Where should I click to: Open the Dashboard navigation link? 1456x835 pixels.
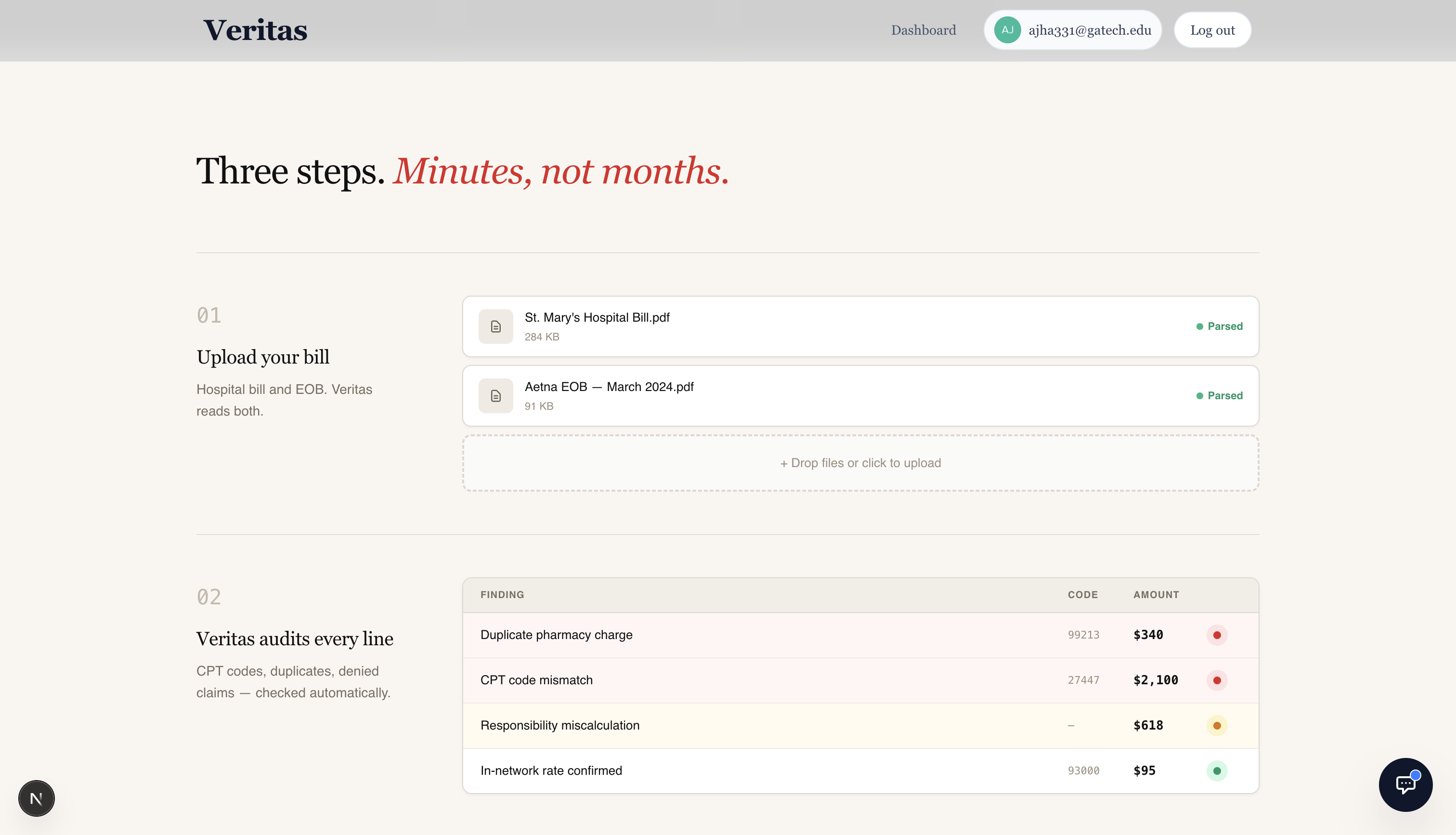(x=923, y=30)
